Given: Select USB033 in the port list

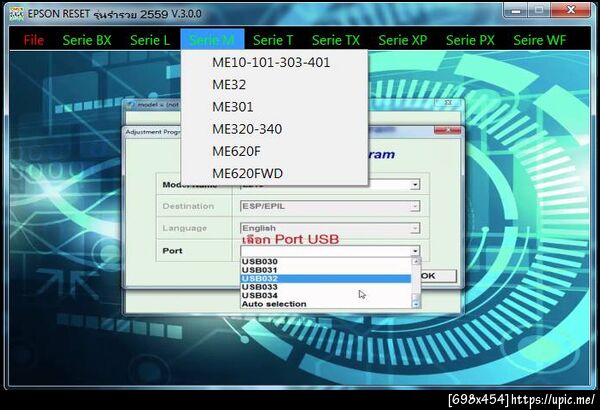Looking at the screenshot, I should (x=326, y=287).
